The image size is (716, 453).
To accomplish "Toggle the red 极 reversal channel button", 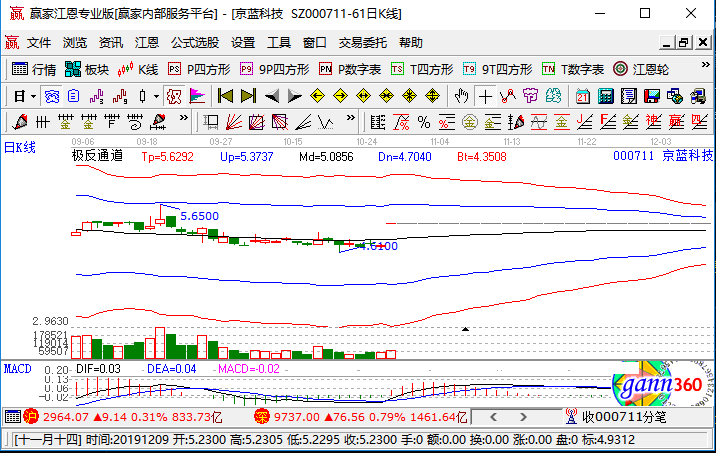I will tap(174, 97).
